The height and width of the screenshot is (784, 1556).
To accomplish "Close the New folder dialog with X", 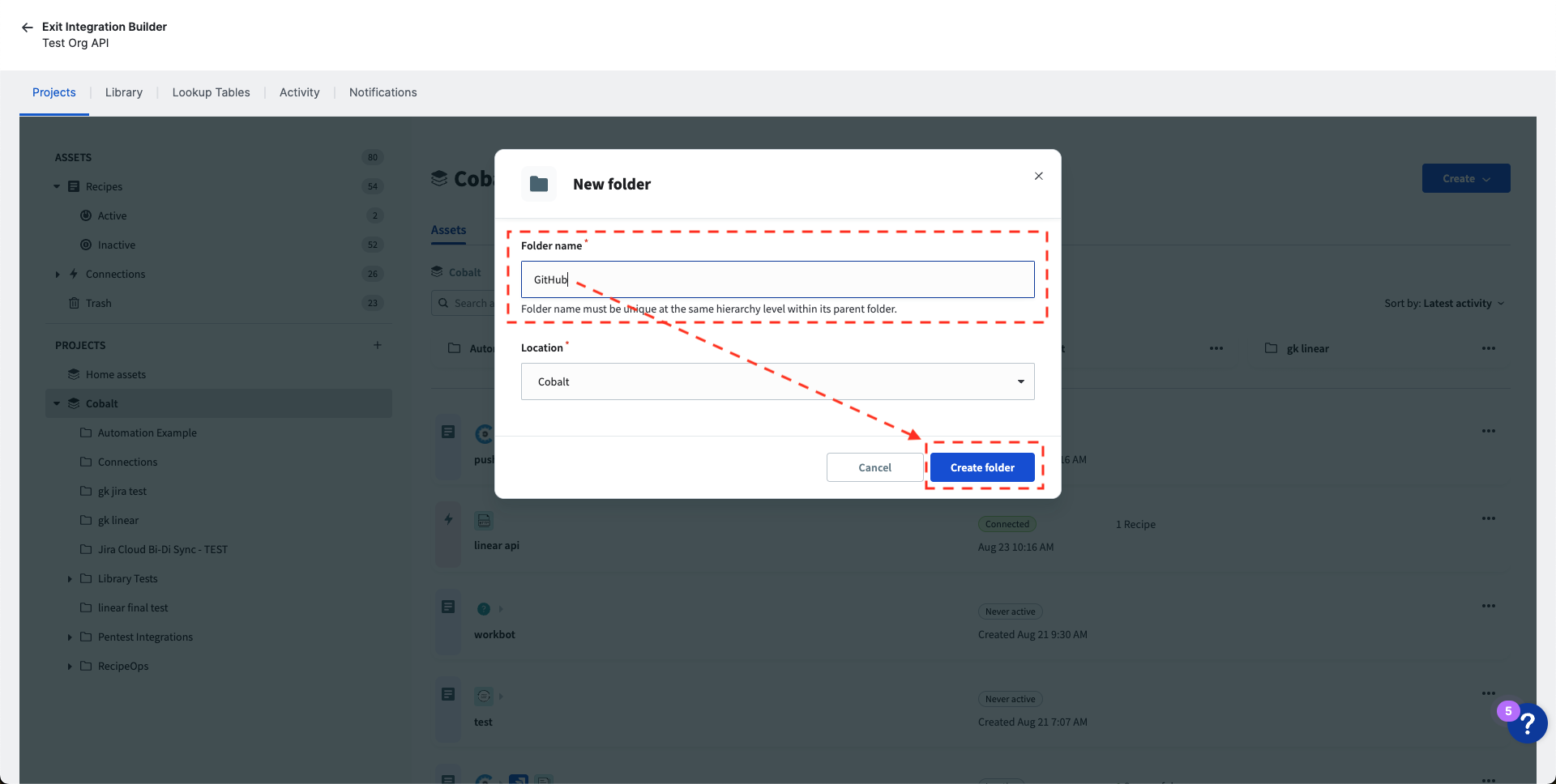I will click(x=1038, y=176).
